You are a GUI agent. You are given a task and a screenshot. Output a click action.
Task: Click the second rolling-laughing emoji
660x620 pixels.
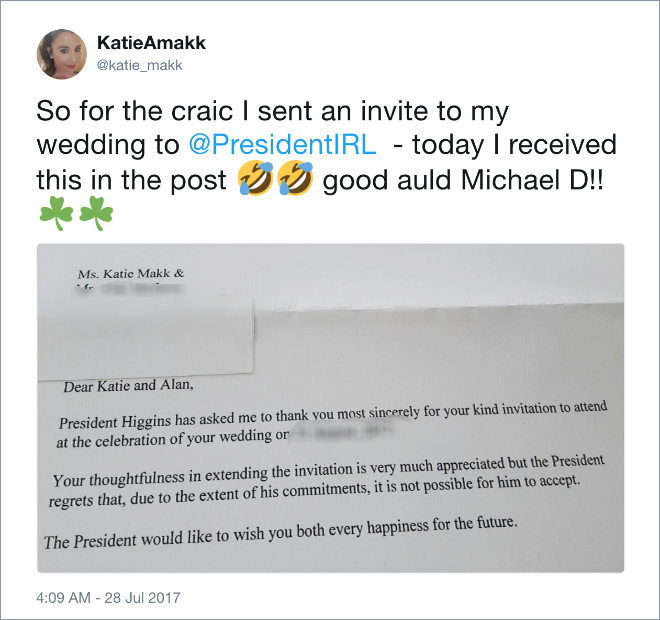296,178
